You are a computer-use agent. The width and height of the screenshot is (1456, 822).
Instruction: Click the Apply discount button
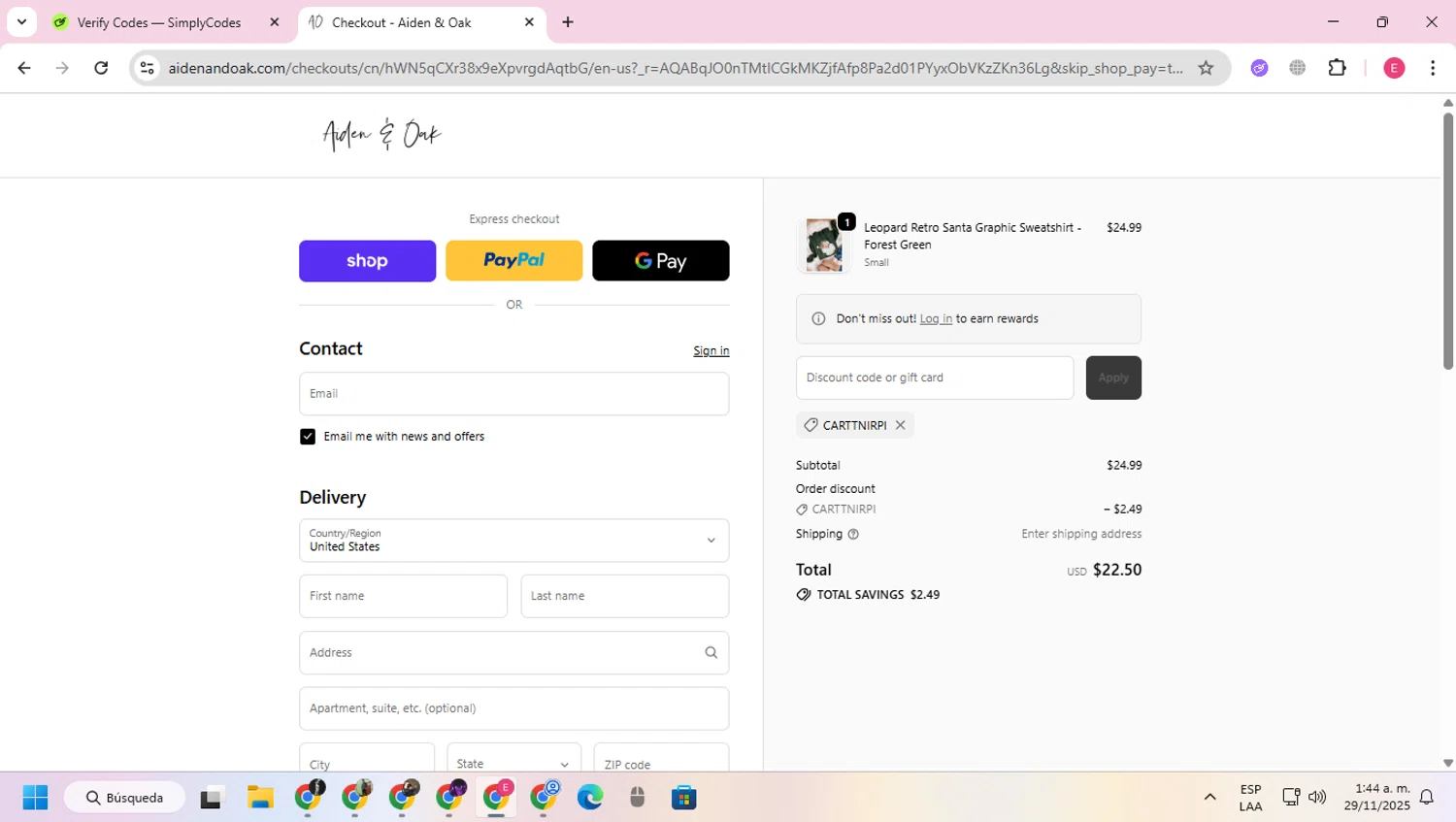tap(1113, 378)
